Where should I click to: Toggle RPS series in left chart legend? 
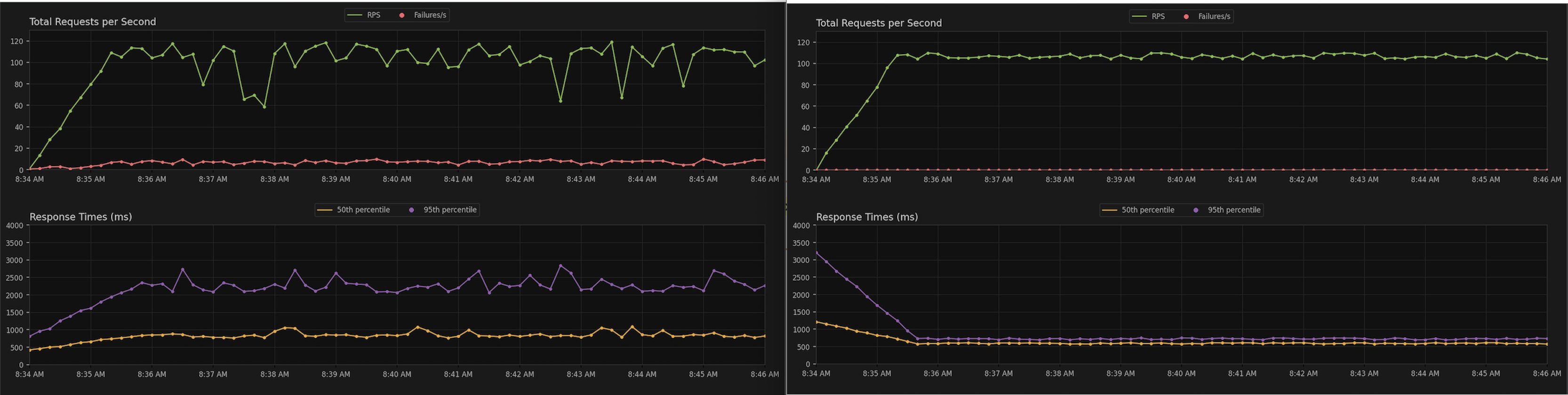pyautogui.click(x=364, y=15)
